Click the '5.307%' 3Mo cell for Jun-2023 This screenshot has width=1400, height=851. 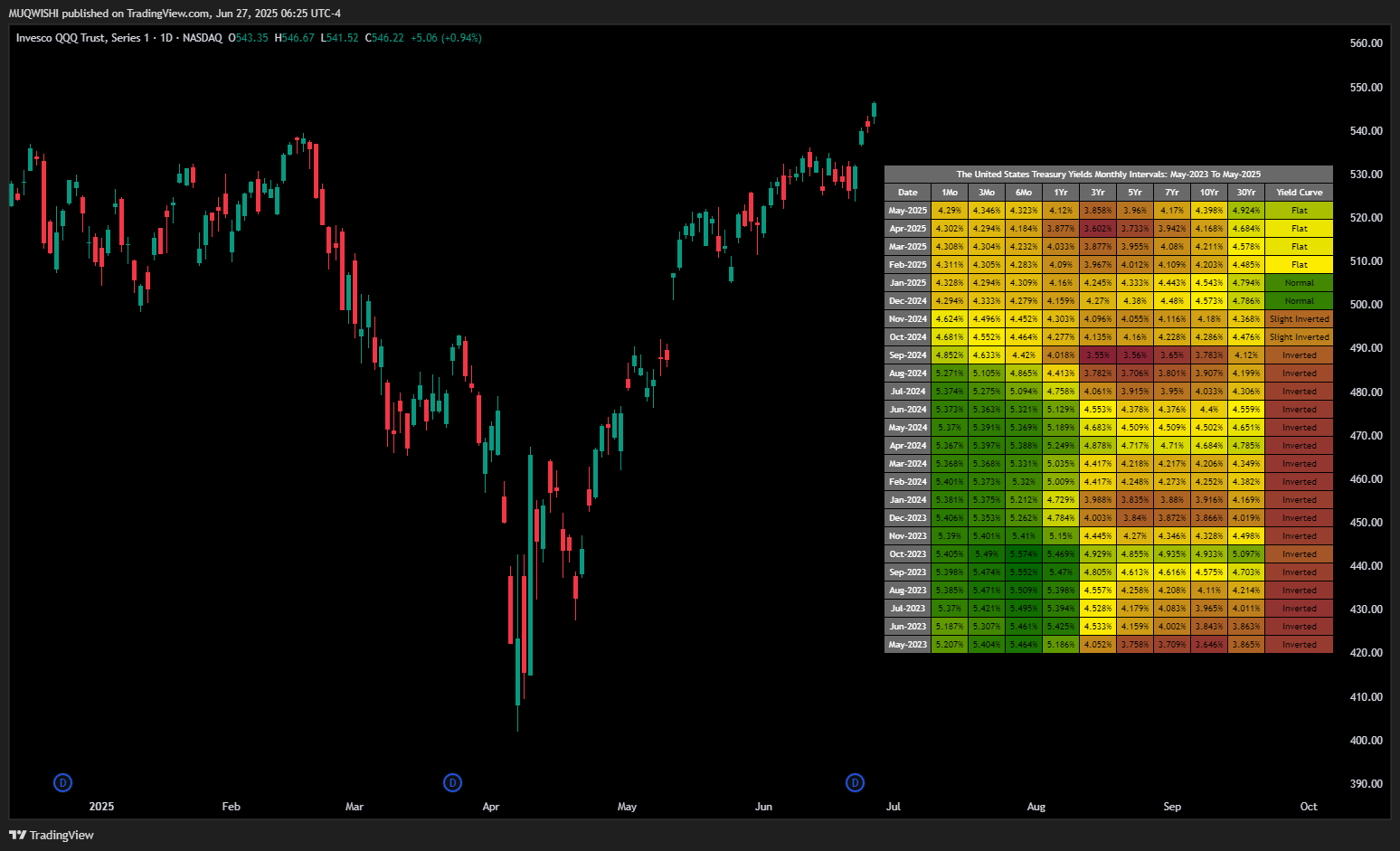point(987,627)
